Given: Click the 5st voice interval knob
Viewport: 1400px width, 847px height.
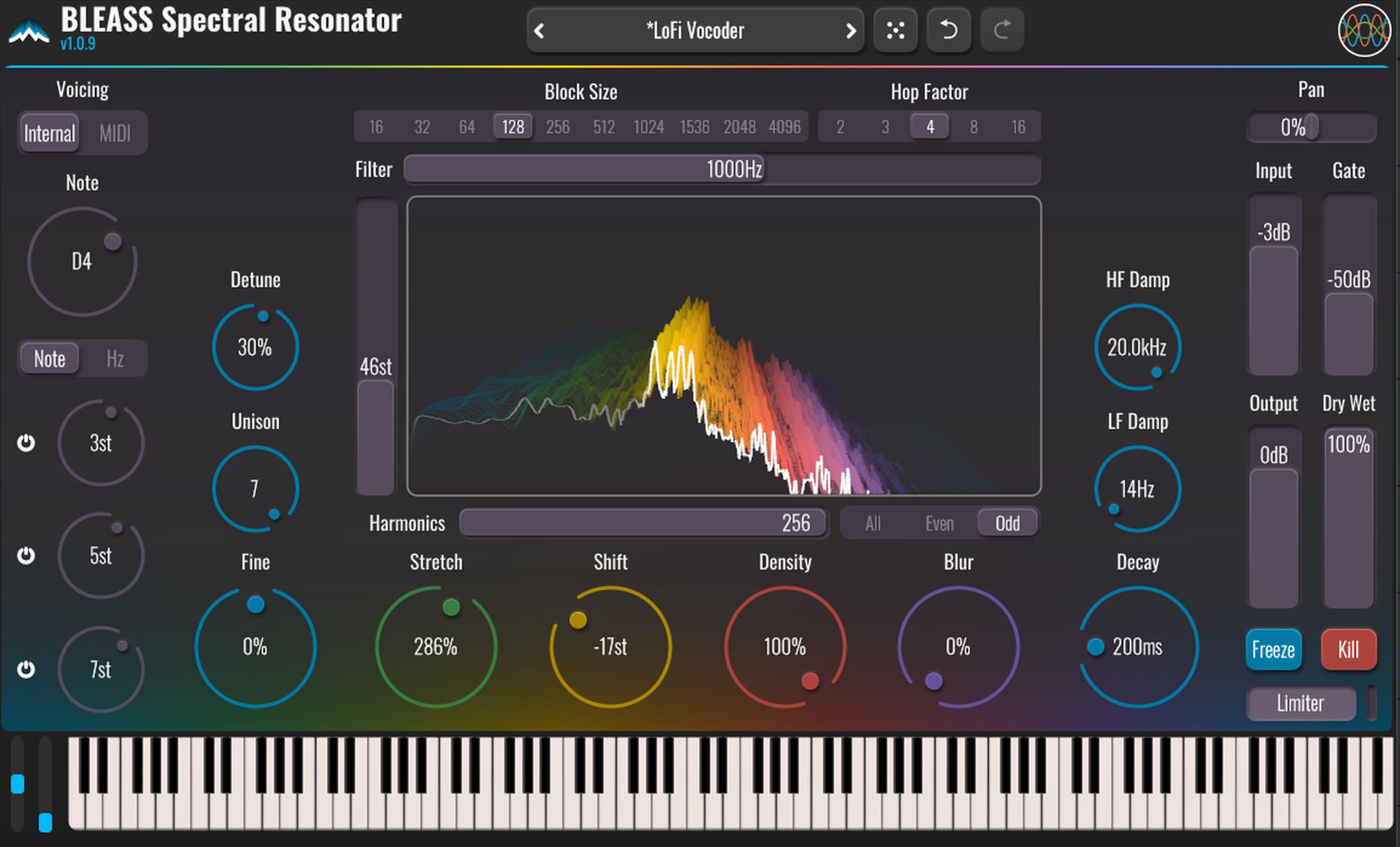Looking at the screenshot, I should tap(101, 556).
